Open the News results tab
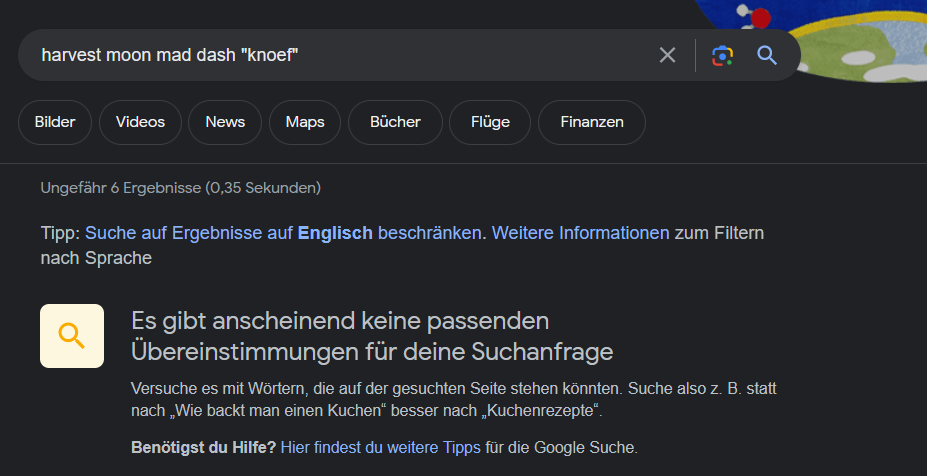 pyautogui.click(x=225, y=122)
